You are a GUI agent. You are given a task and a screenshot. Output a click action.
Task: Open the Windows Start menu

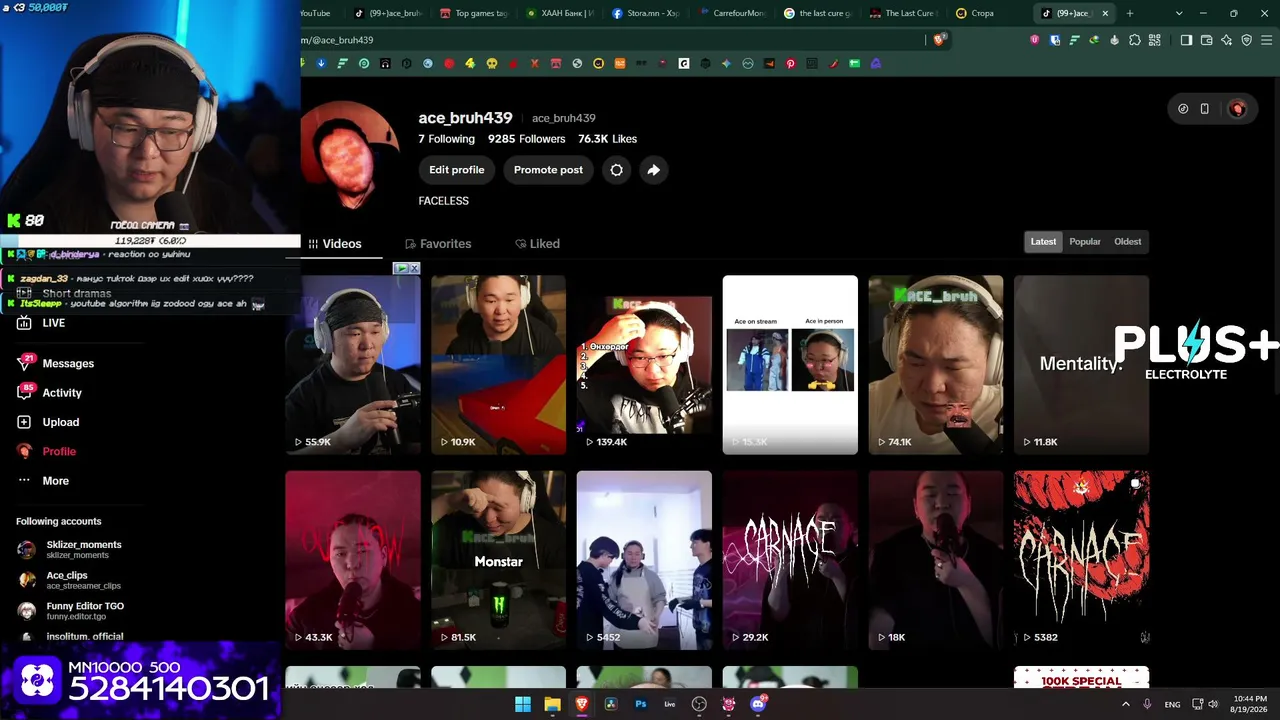523,704
